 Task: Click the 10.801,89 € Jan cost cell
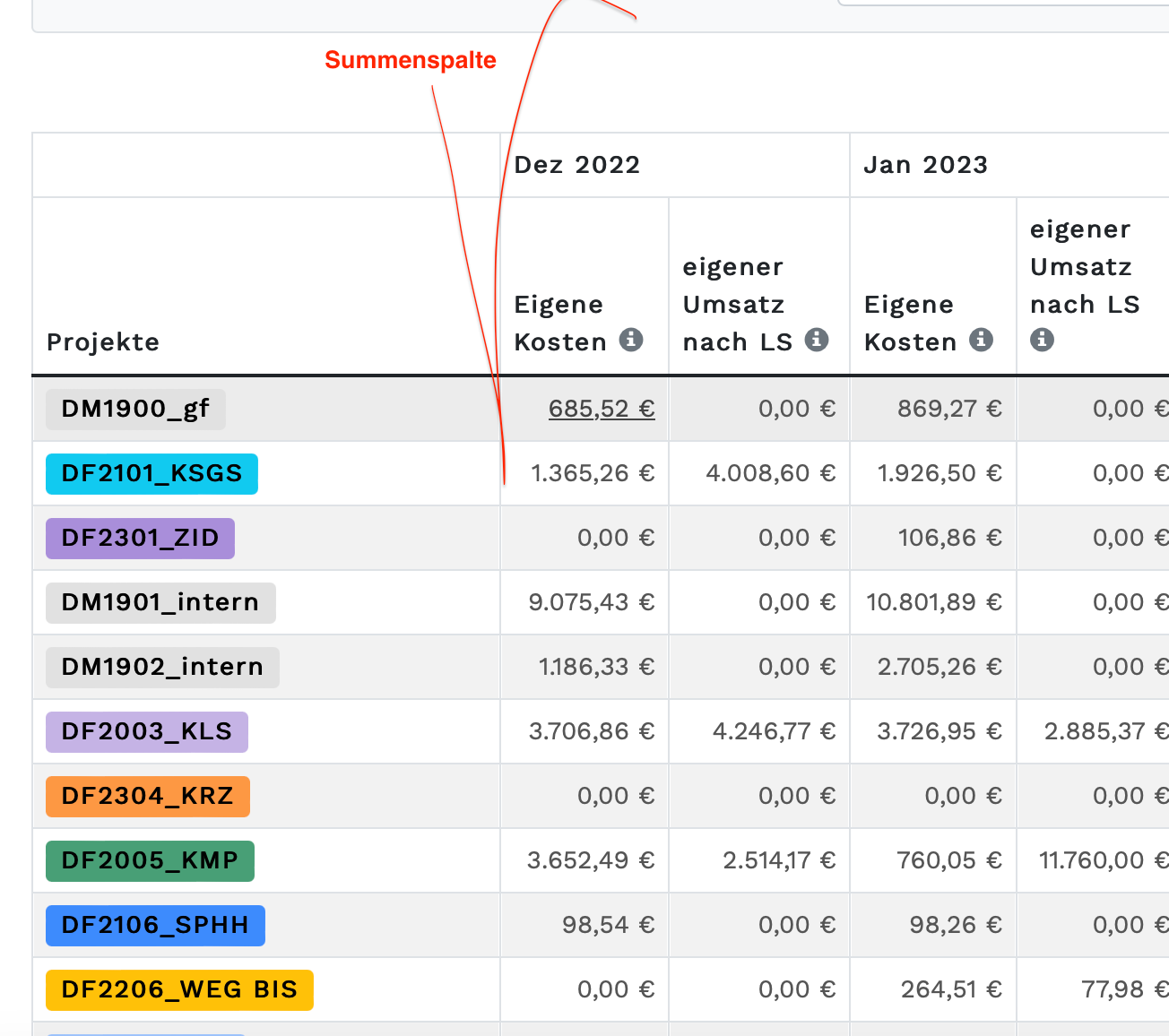(934, 602)
